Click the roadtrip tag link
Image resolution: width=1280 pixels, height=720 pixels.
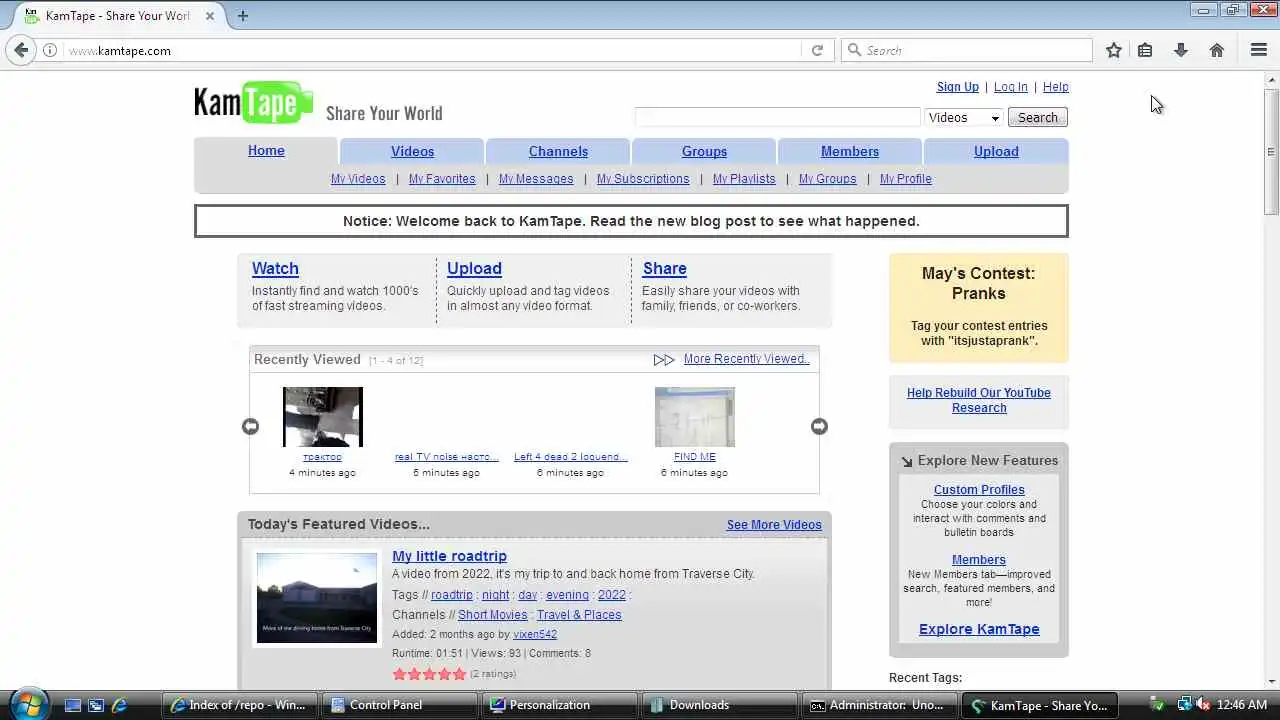[x=452, y=595]
